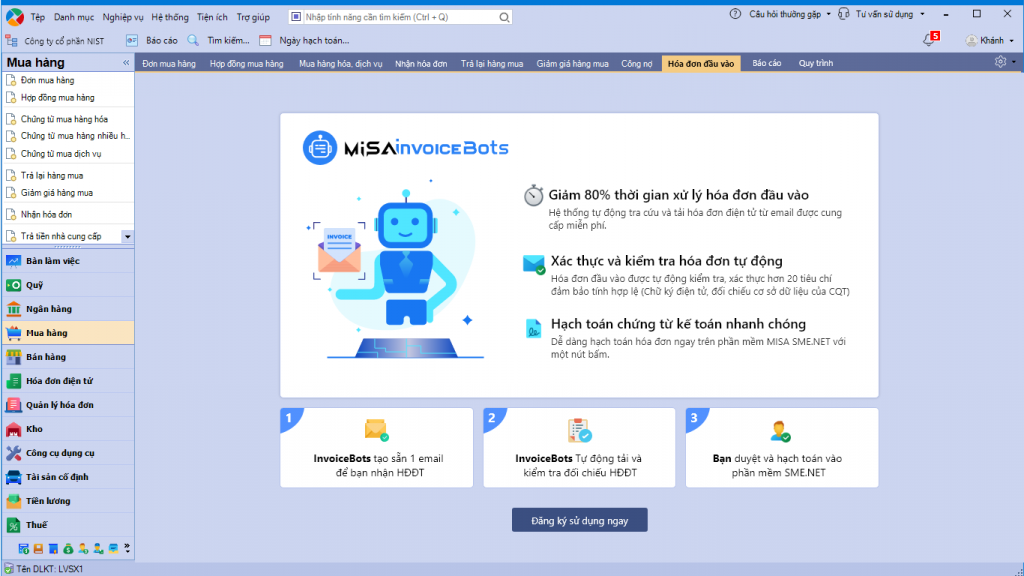Click the search magnifier in search box
Image resolution: width=1024 pixels, height=576 pixels.
tap(504, 17)
